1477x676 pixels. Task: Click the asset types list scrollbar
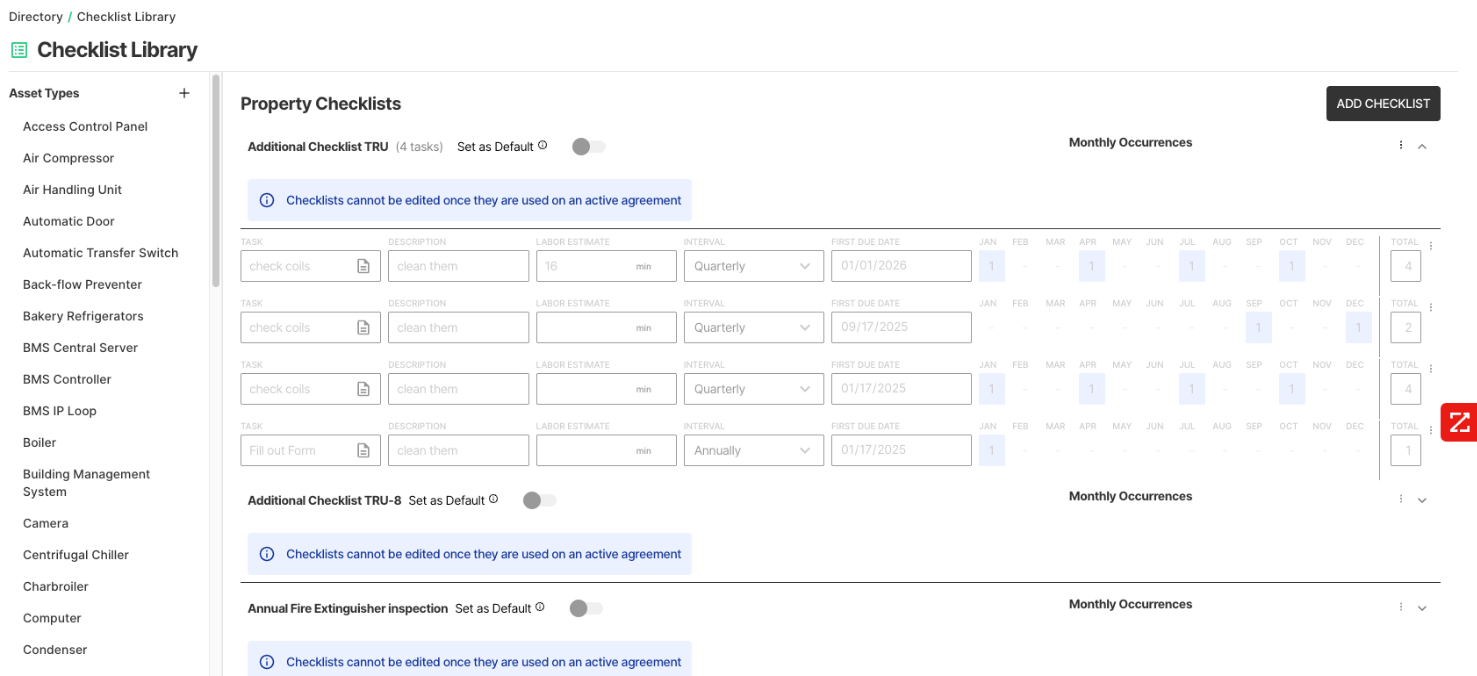pyautogui.click(x=215, y=180)
